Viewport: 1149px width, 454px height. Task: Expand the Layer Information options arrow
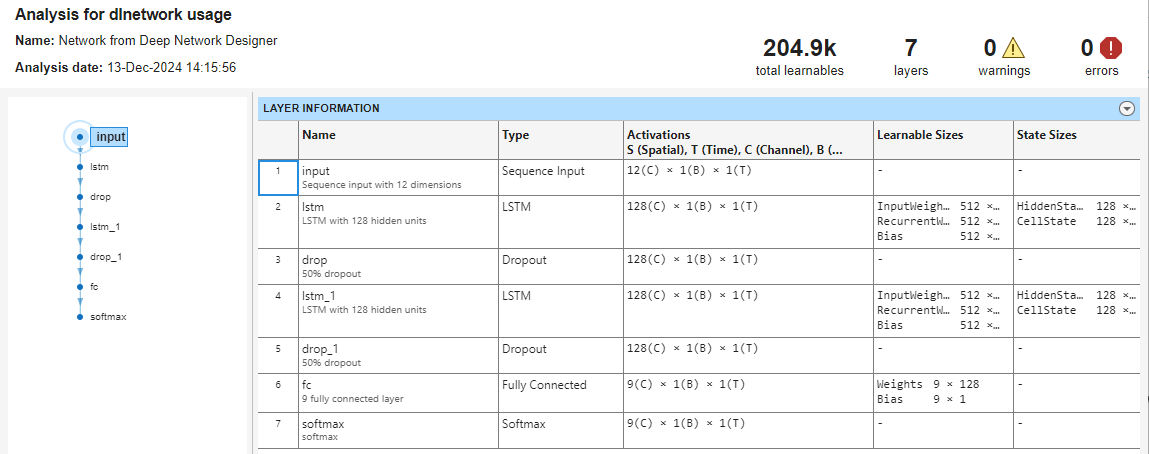(x=1127, y=108)
